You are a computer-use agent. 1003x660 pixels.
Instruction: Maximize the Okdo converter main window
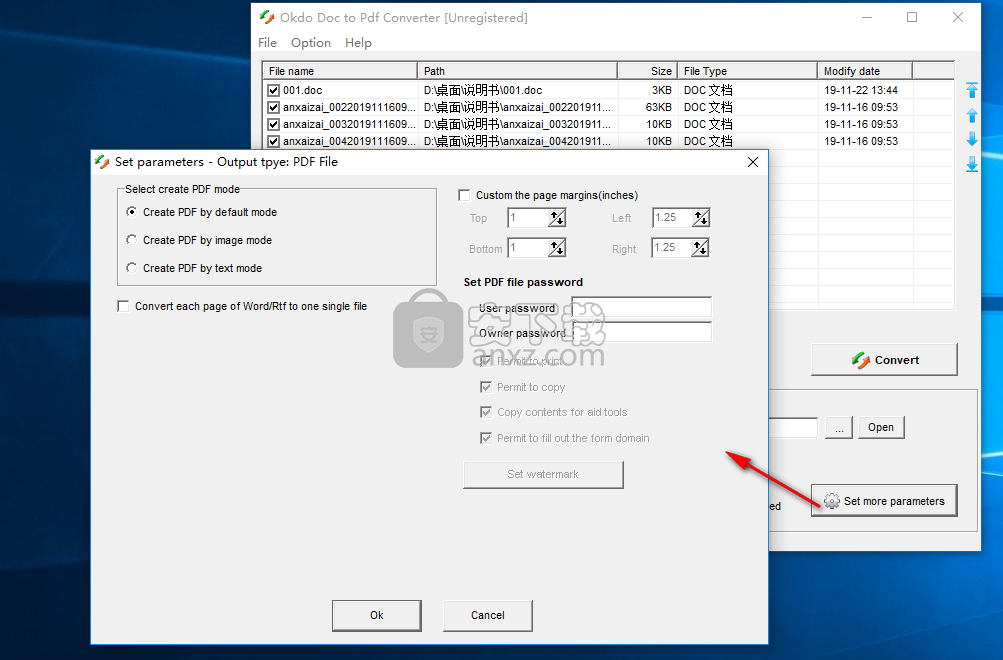(912, 17)
